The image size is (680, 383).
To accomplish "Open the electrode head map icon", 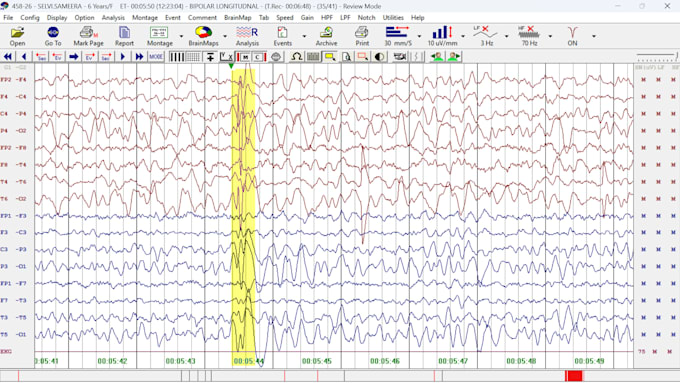I will point(276,57).
